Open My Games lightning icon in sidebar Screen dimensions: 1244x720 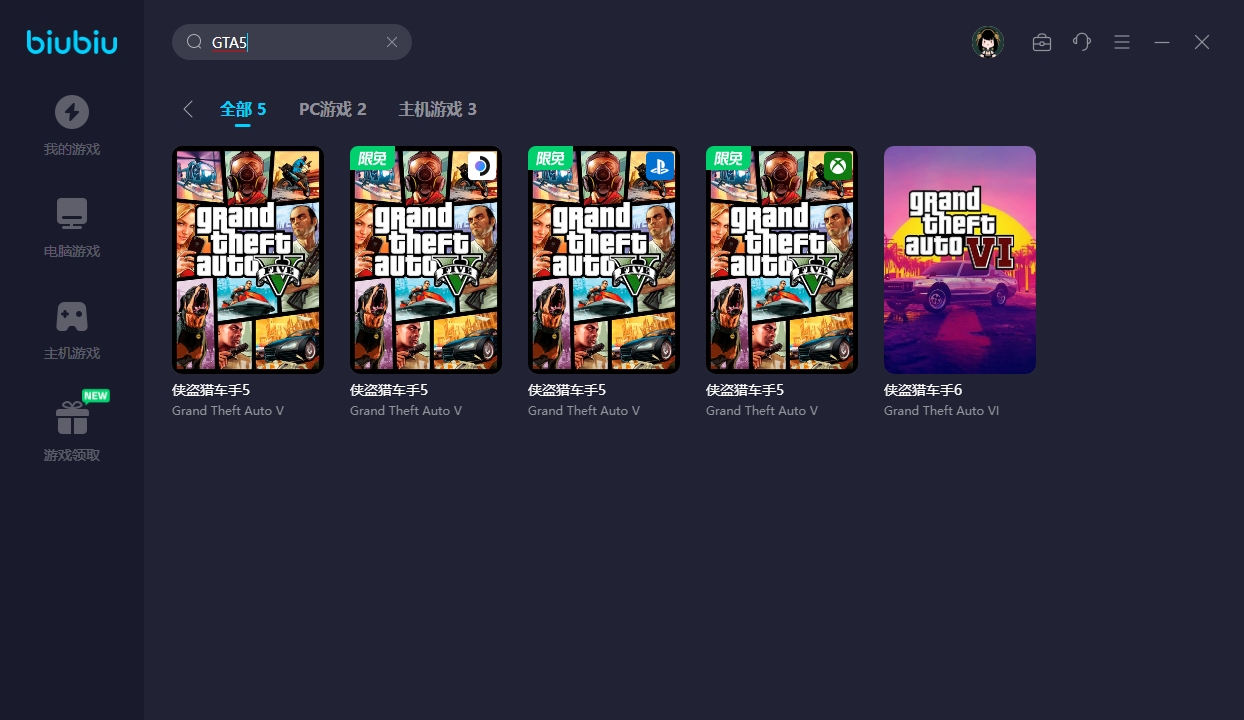click(71, 112)
